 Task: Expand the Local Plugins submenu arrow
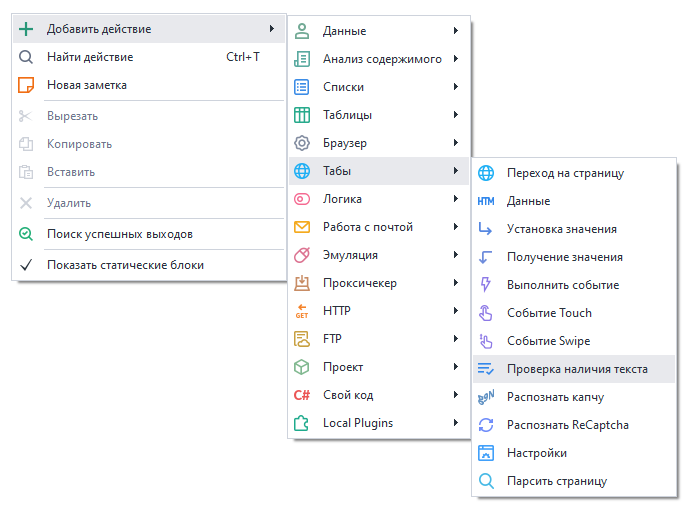coord(456,423)
